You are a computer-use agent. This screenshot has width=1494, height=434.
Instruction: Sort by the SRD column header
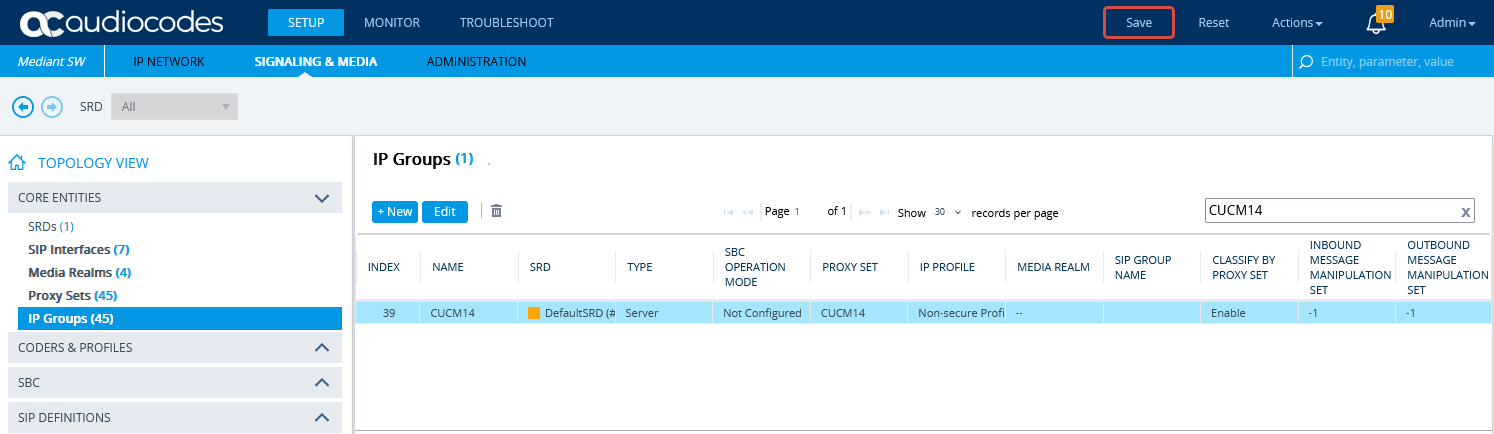pos(541,268)
